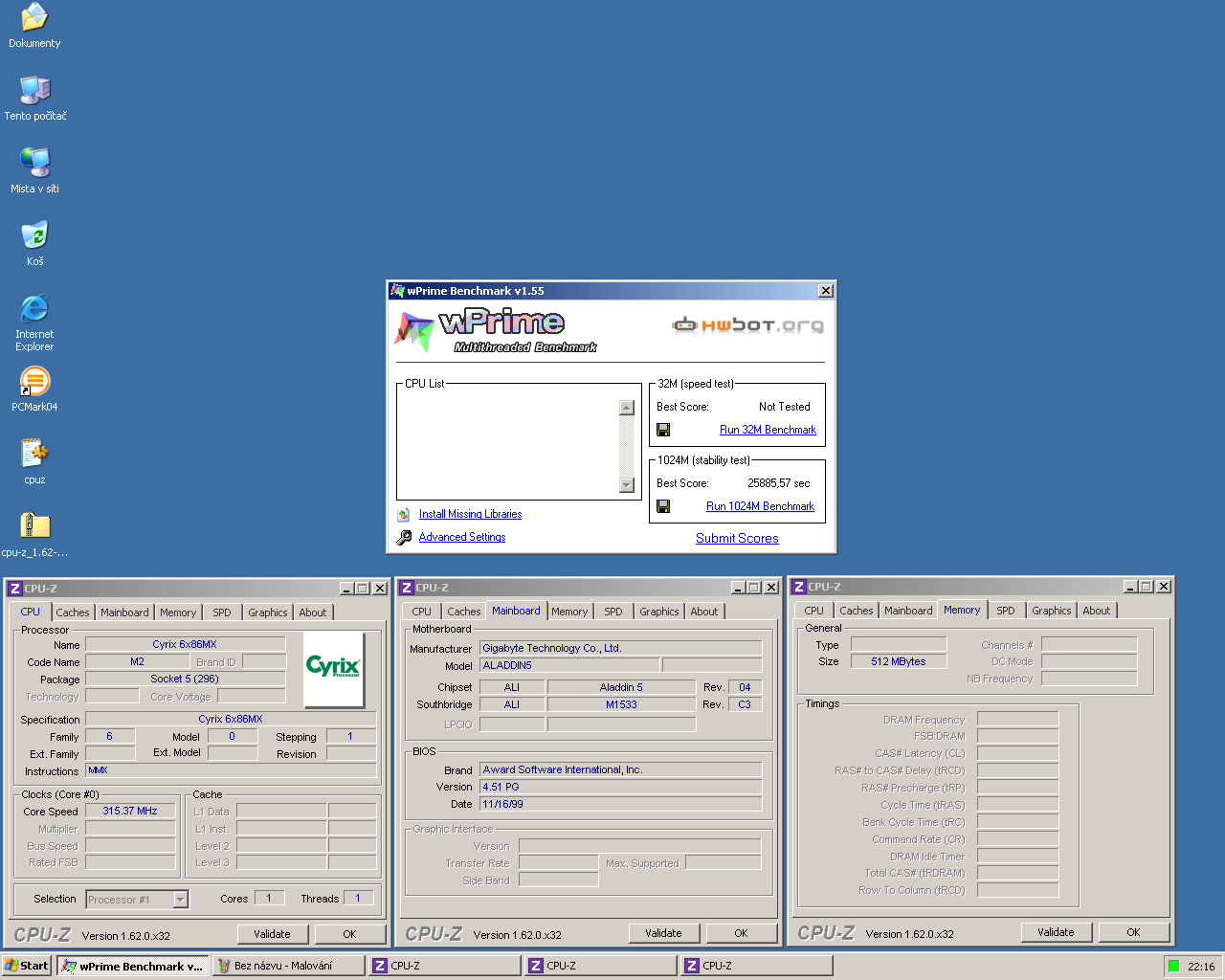The height and width of the screenshot is (980, 1225).
Task: Open Advanced Settings link
Action: pos(462,537)
